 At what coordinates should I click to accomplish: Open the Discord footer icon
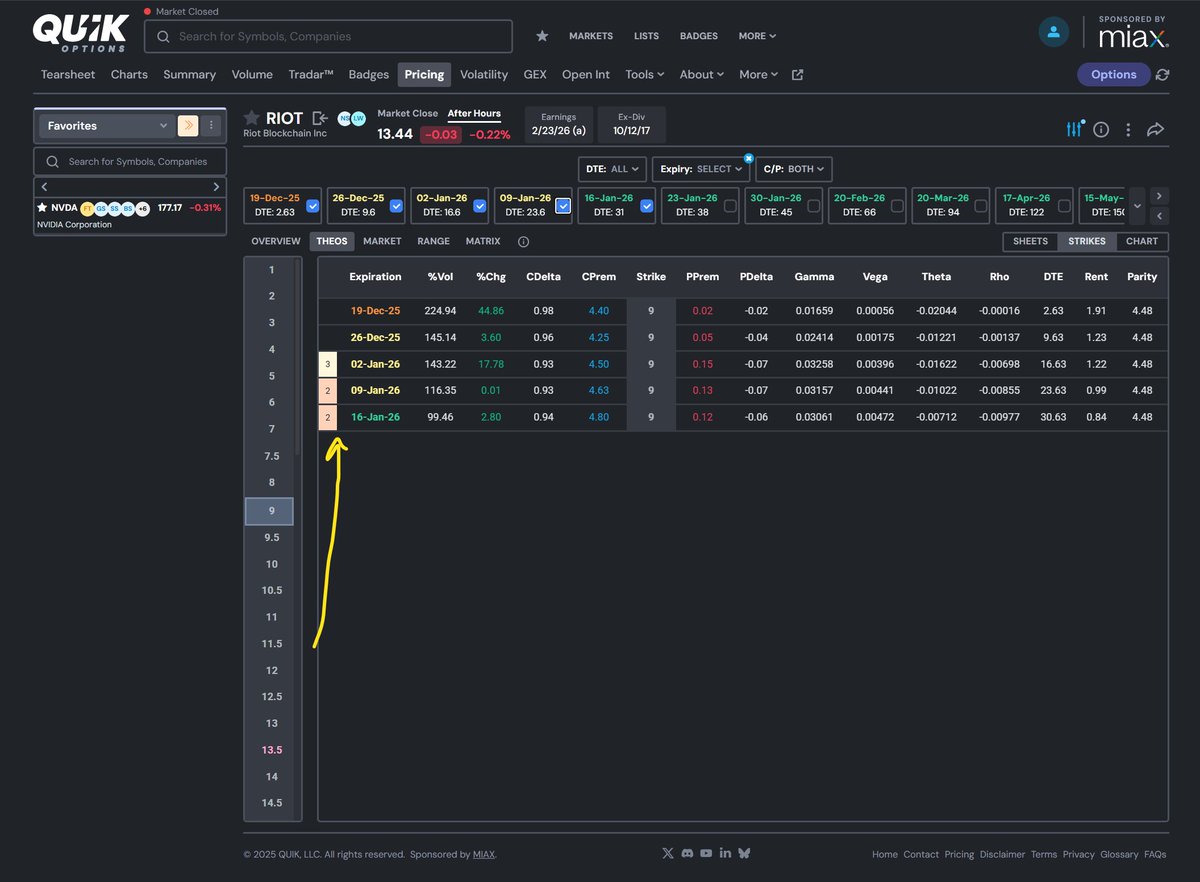click(687, 853)
